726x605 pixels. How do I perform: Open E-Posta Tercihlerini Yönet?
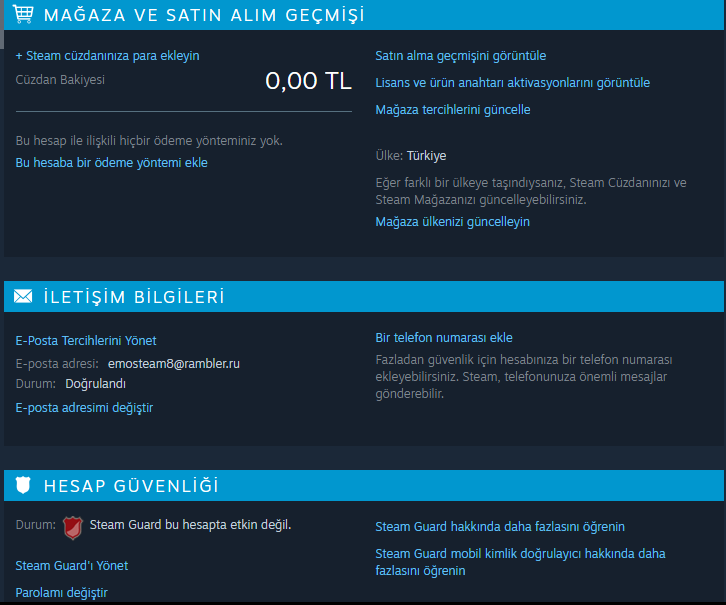coord(86,341)
